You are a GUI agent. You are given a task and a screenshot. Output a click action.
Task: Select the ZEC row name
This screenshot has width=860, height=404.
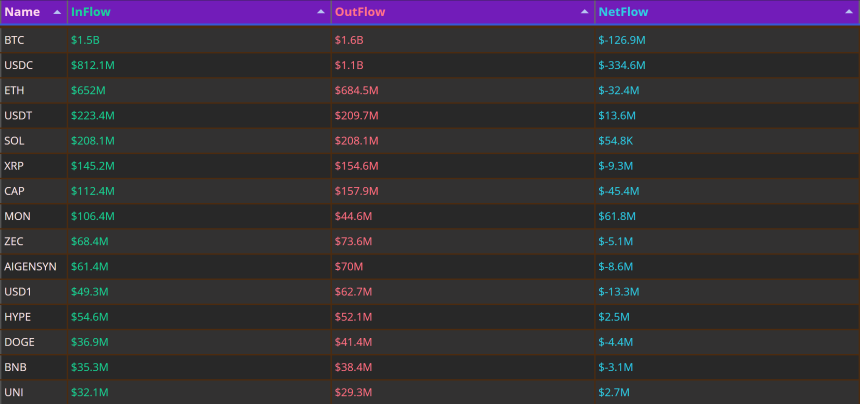tap(14, 242)
